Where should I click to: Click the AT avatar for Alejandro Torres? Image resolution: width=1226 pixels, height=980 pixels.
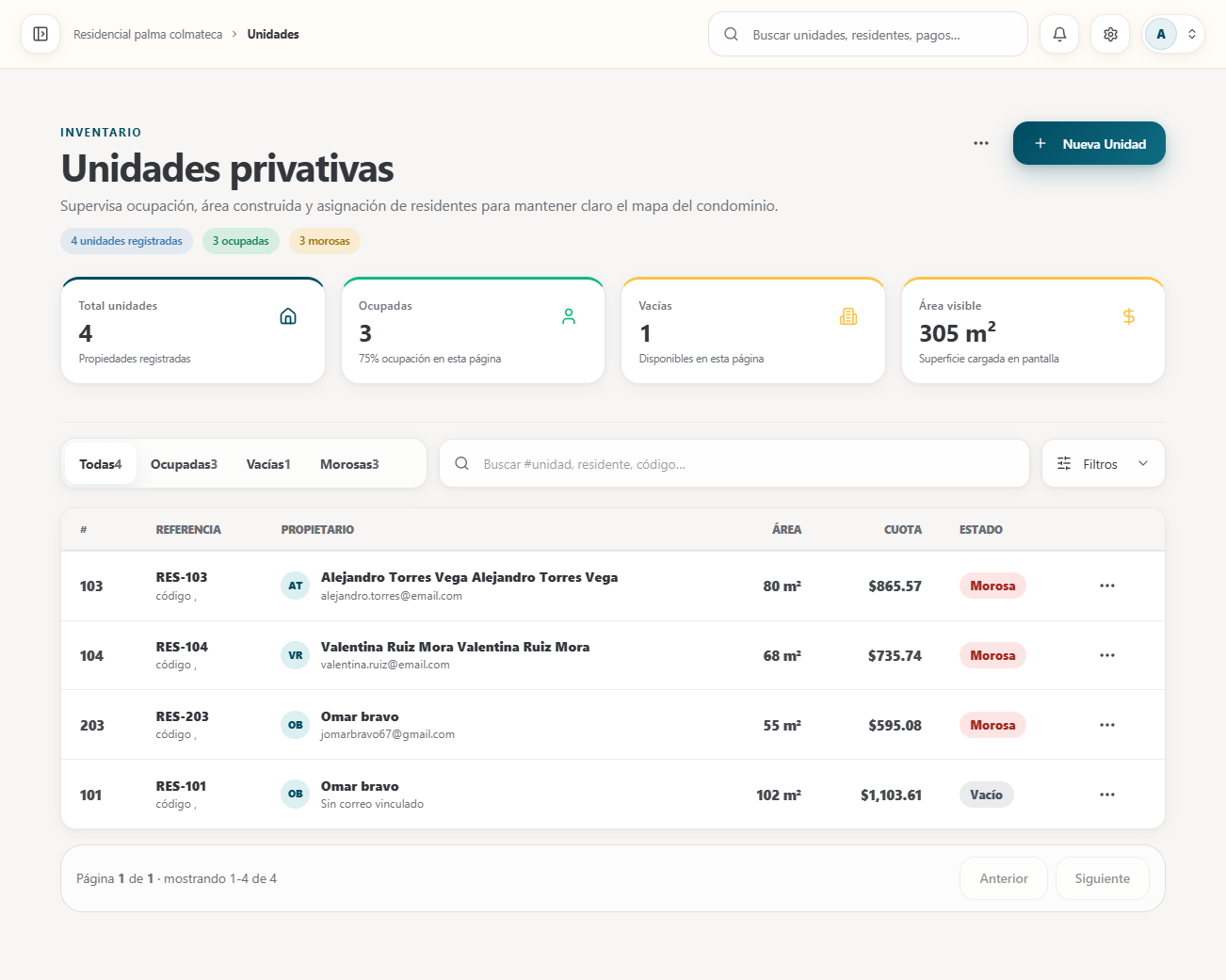[296, 586]
